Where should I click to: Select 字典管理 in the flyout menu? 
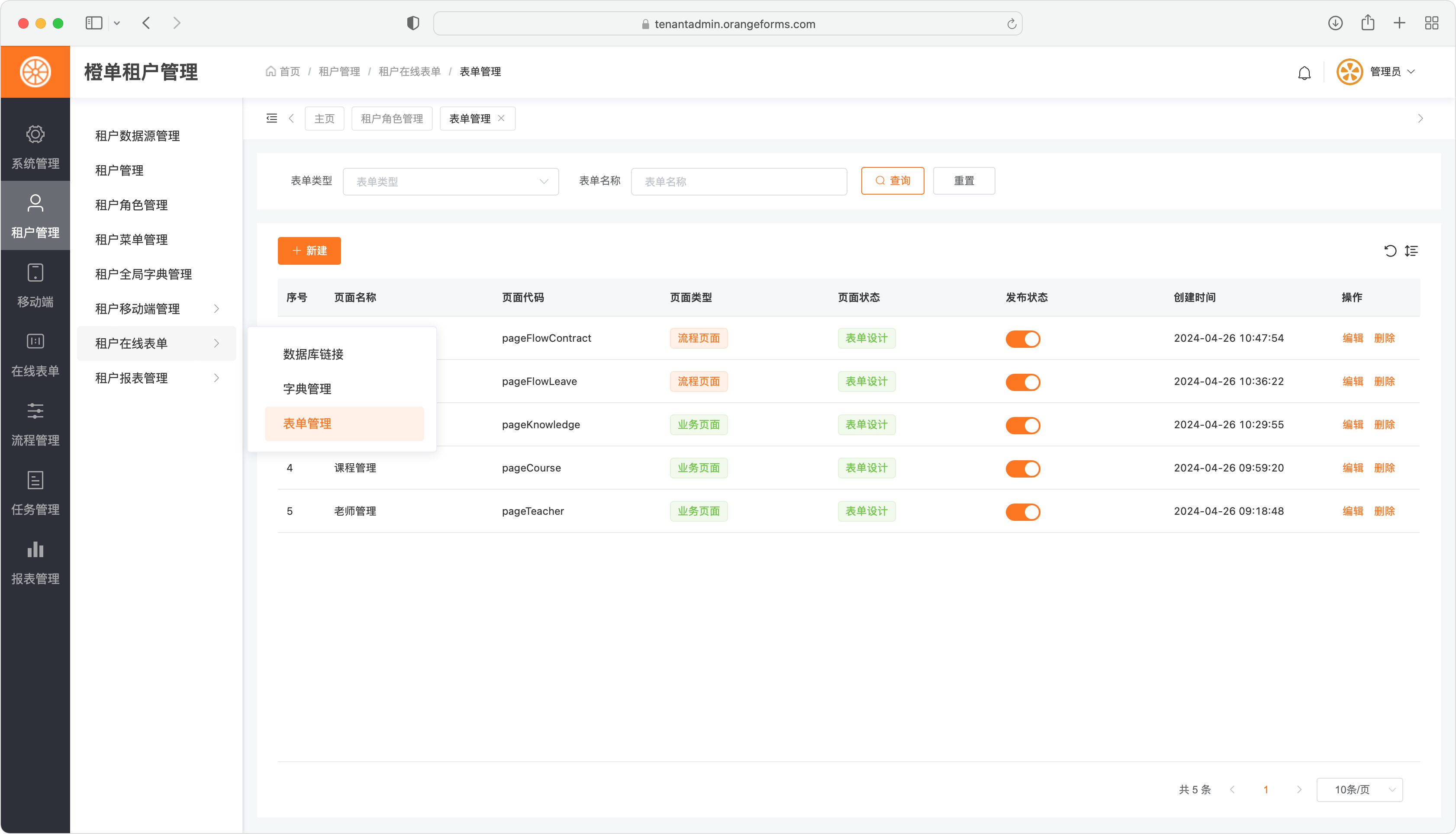(307, 389)
